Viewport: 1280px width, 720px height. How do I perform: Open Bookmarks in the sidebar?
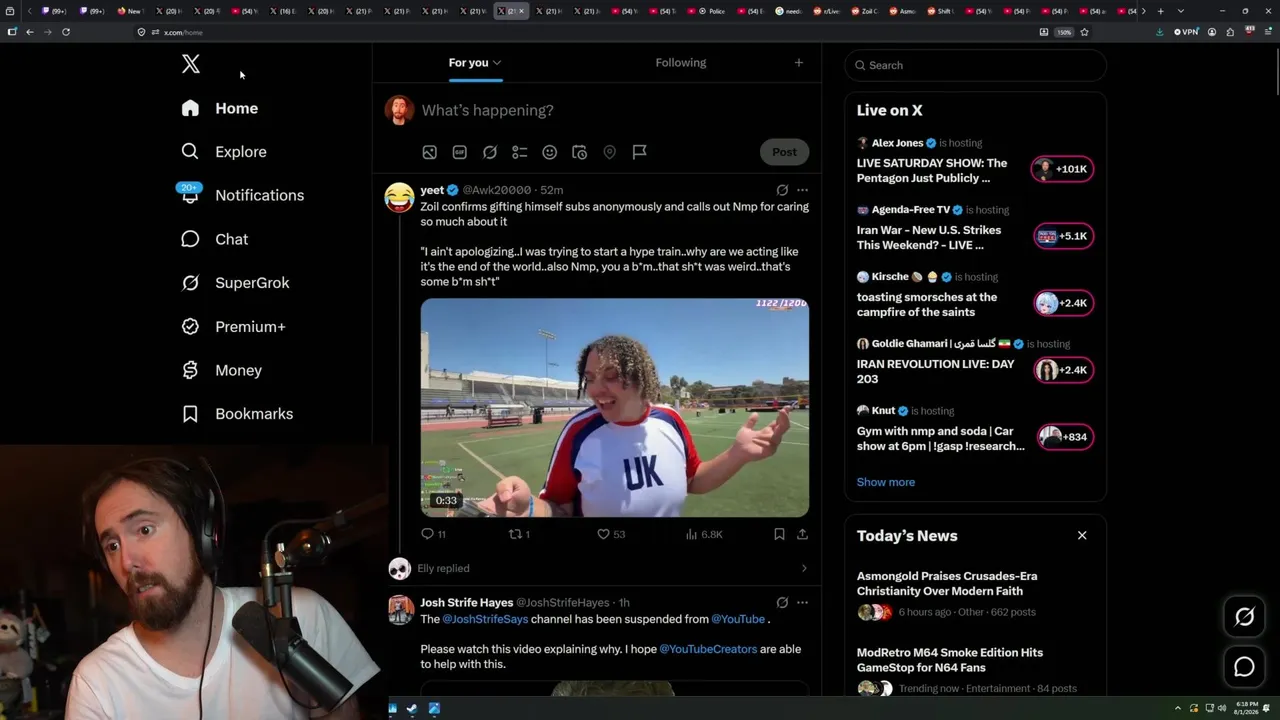pos(237,414)
